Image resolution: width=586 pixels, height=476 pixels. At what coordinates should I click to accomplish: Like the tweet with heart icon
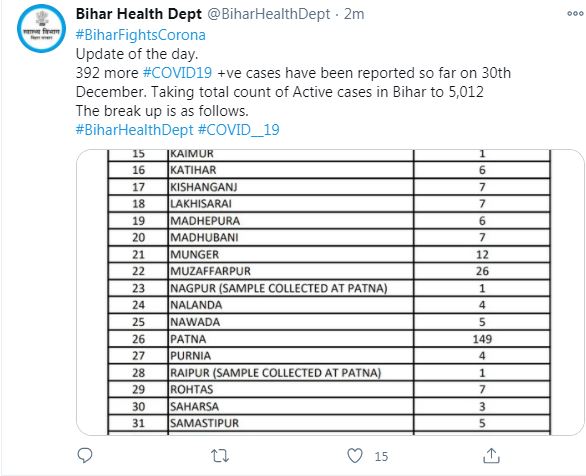point(355,456)
